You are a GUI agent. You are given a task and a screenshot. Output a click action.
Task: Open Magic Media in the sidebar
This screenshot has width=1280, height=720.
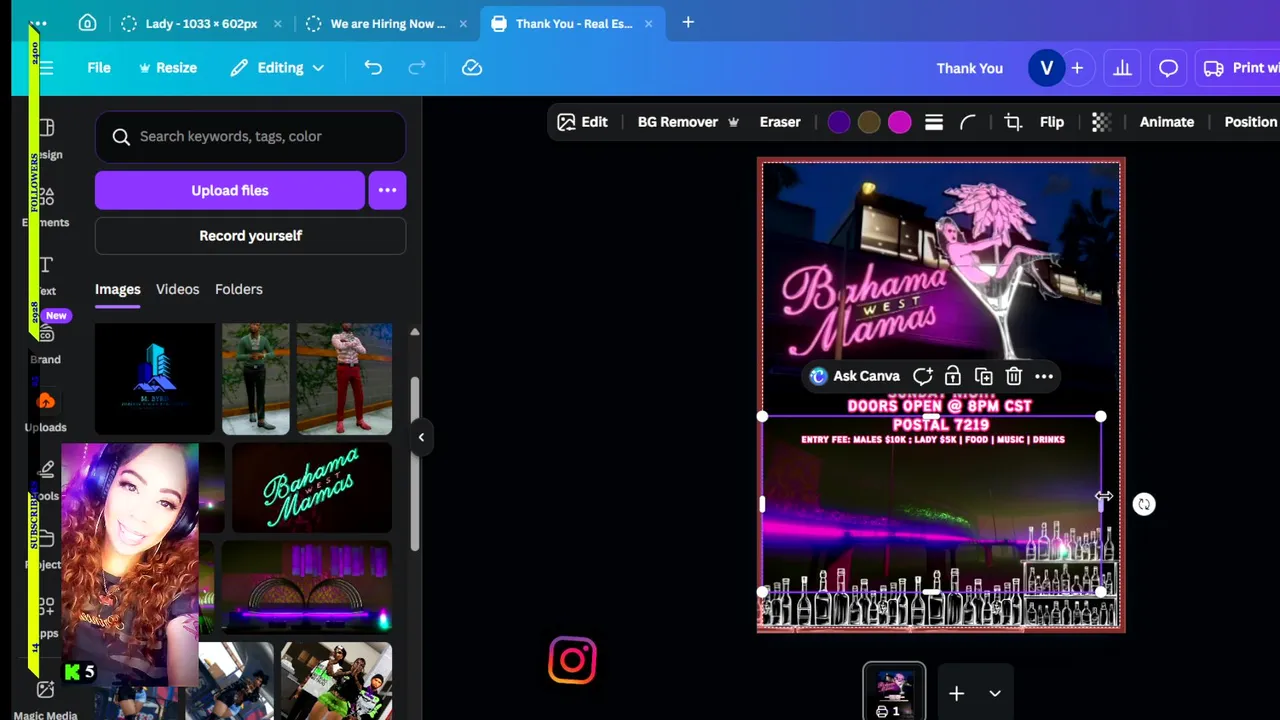point(46,699)
